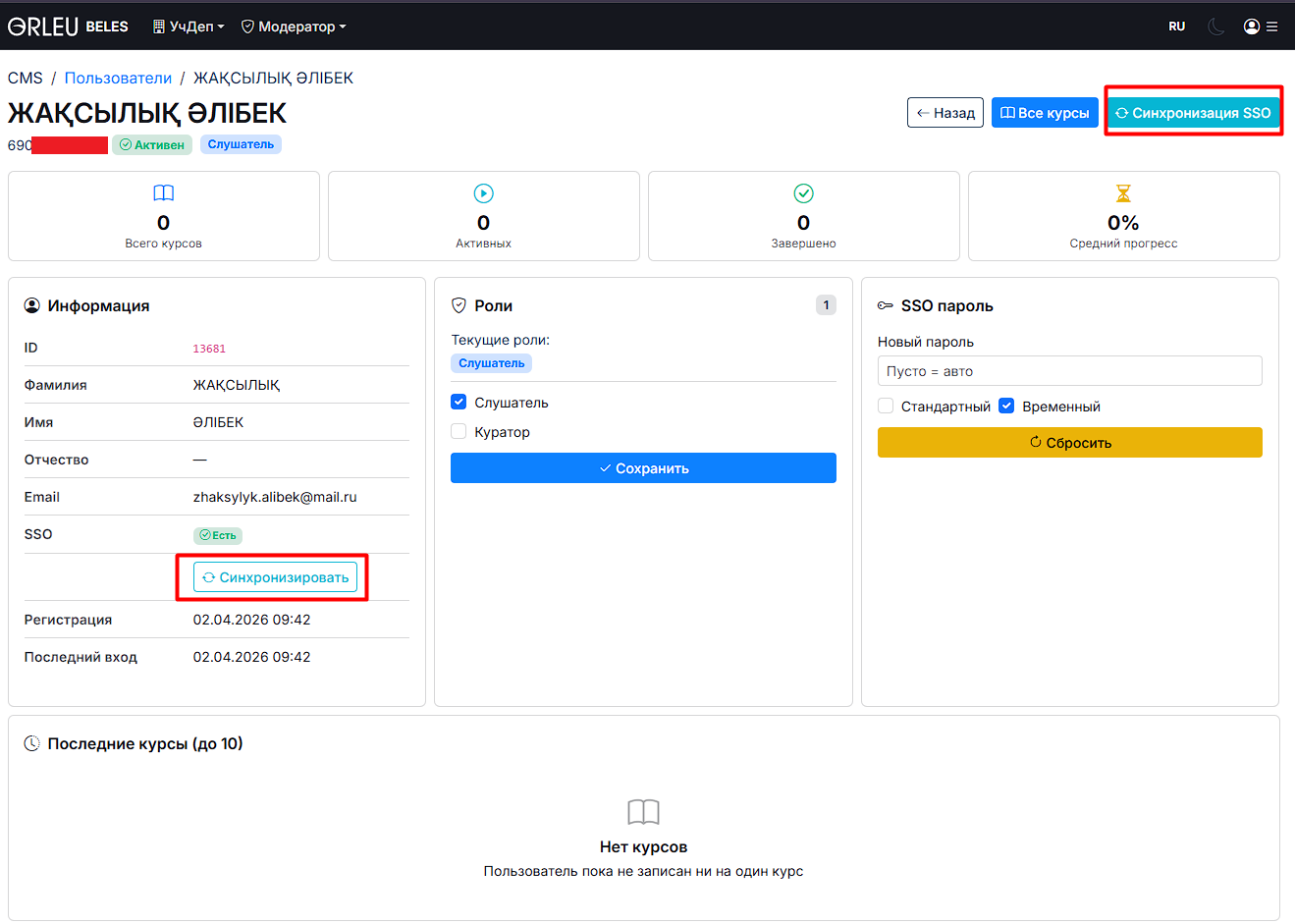Disable the Временный password checkbox

pos(1006,406)
